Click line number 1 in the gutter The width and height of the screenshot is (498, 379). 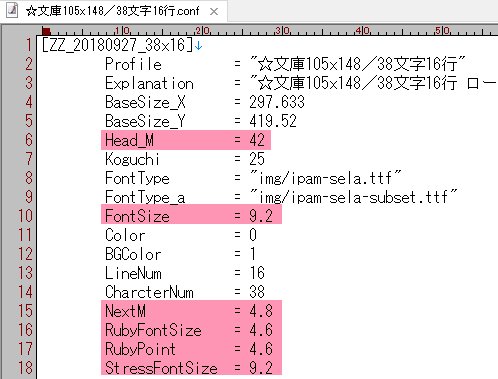click(x=29, y=45)
